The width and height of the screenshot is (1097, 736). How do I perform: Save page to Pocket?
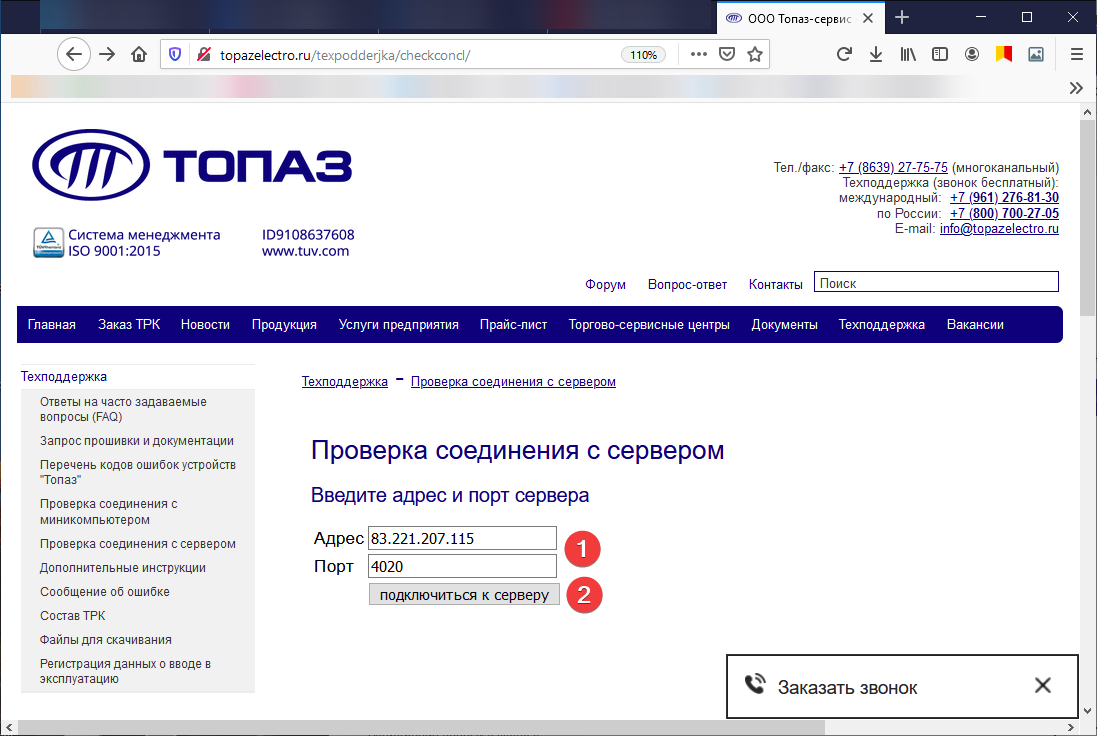click(727, 55)
